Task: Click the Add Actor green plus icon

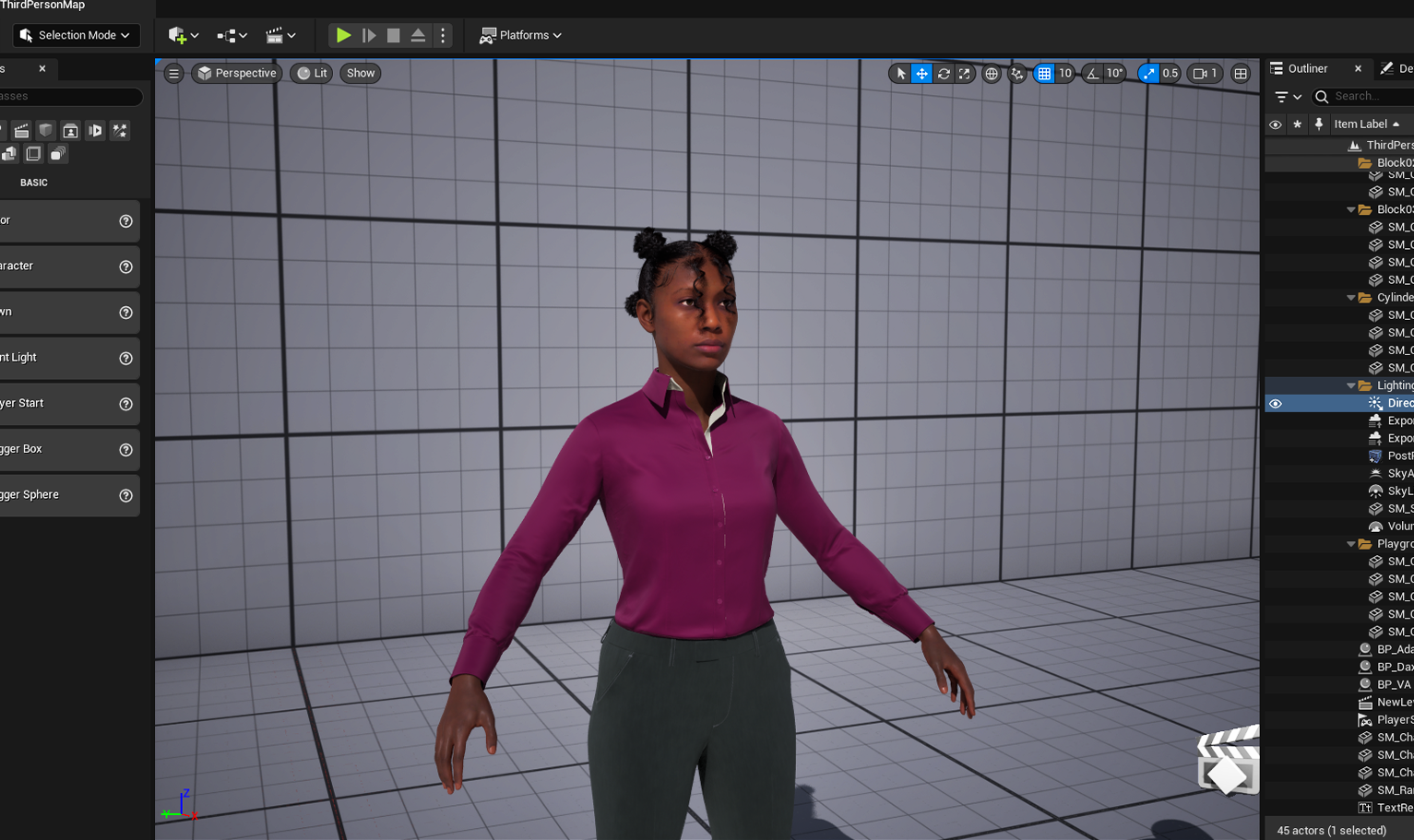Action: pos(177,35)
